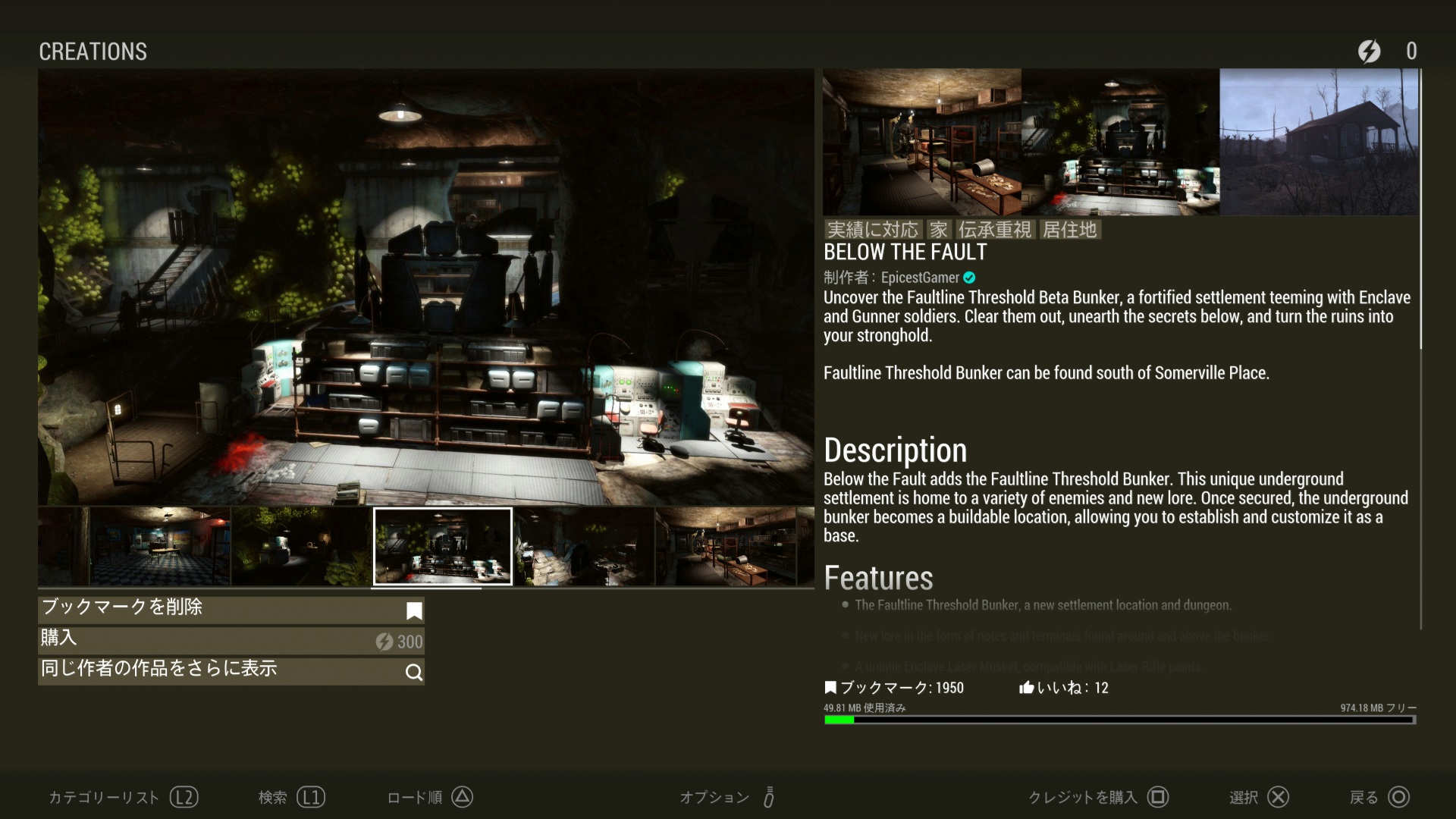The height and width of the screenshot is (819, 1456).
Task: Select the checkered-floor room thumbnail in gallery strip
Action: [x=160, y=546]
